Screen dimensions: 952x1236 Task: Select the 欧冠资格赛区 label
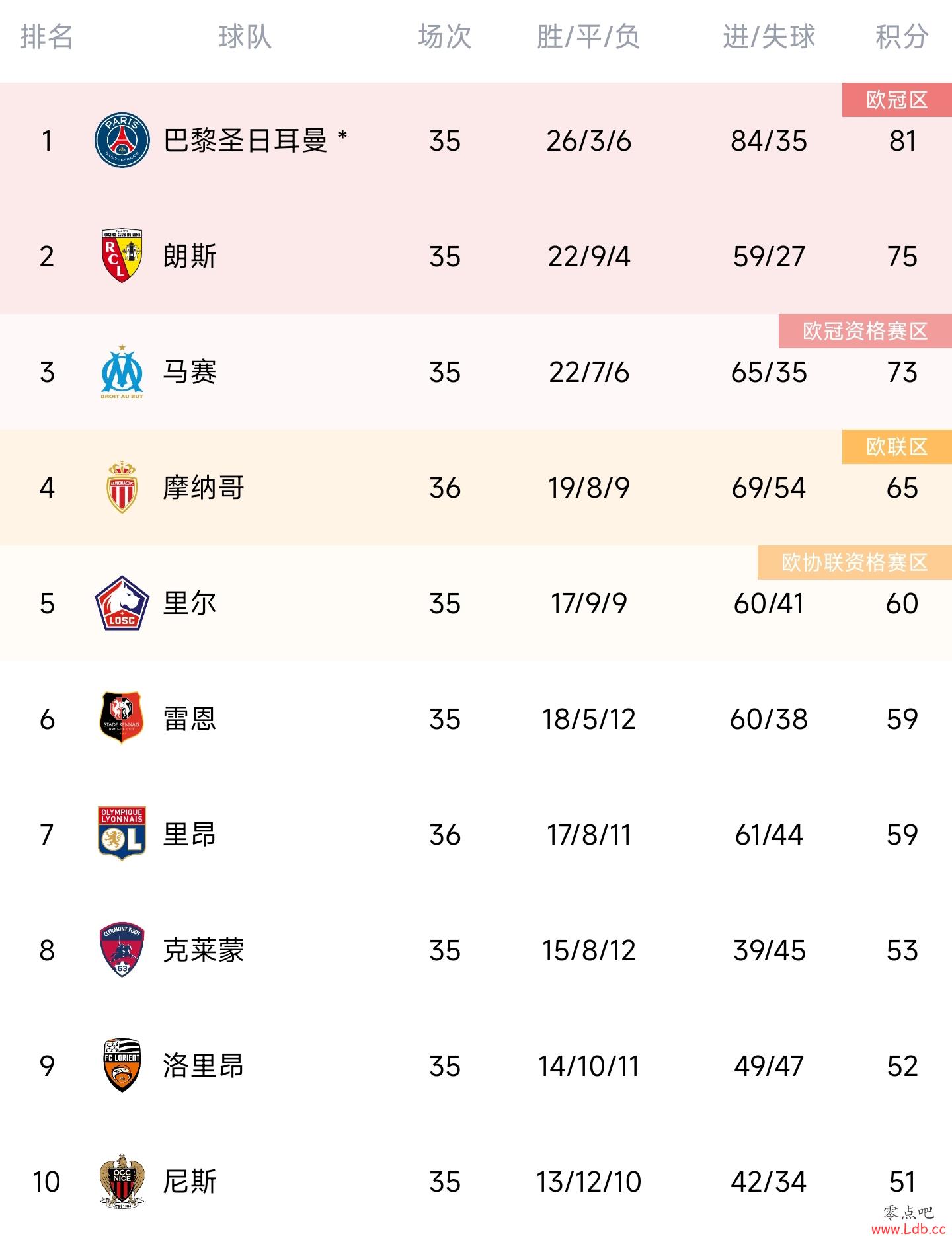pyautogui.click(x=865, y=331)
